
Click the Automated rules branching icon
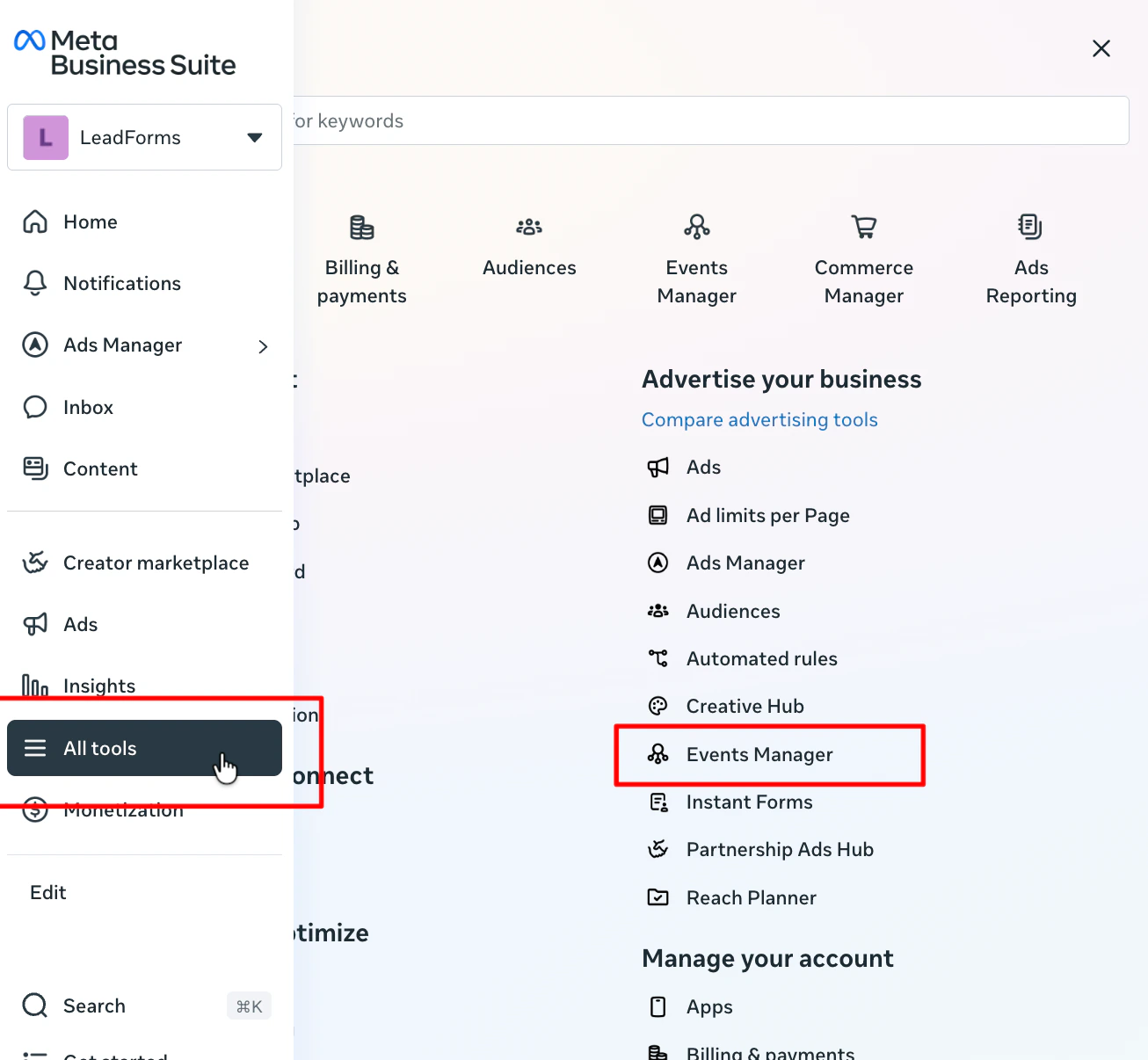658,658
